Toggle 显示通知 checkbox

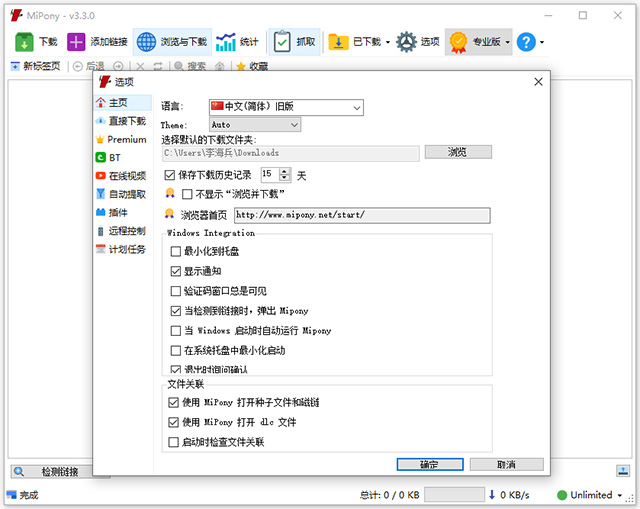176,271
